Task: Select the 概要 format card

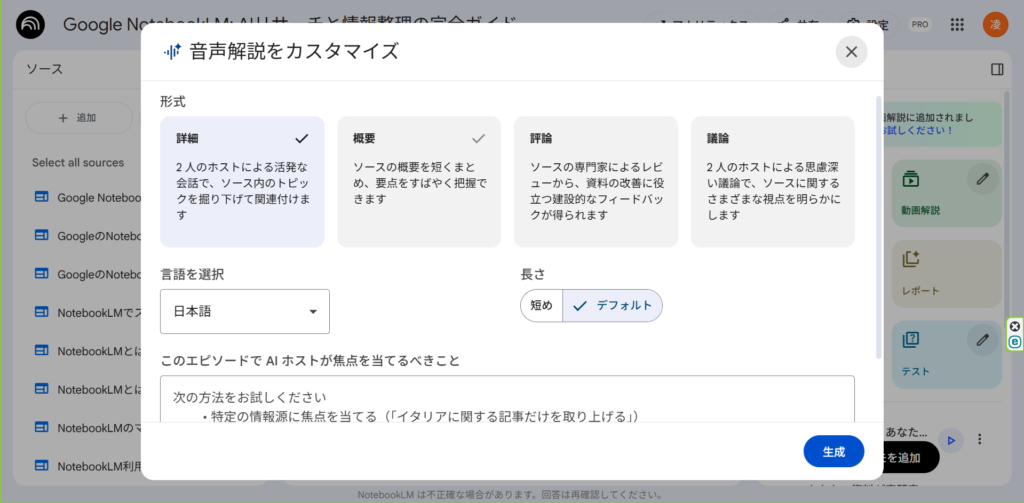Action: pyautogui.click(x=418, y=182)
